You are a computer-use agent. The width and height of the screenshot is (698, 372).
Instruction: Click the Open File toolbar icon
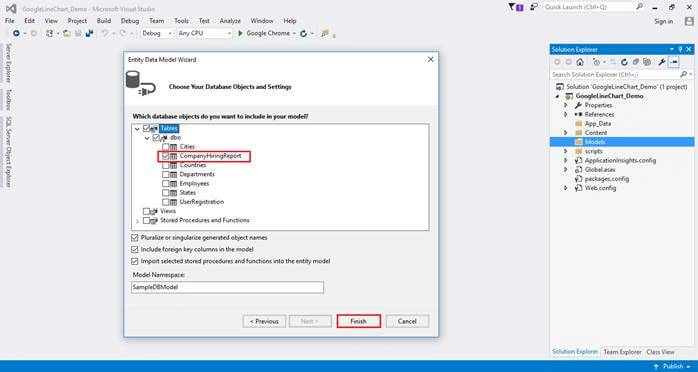coord(67,33)
